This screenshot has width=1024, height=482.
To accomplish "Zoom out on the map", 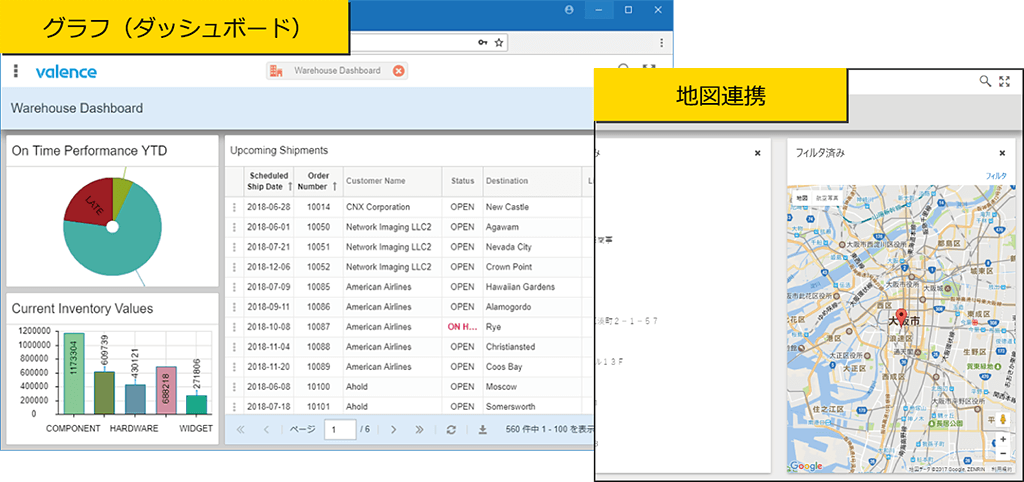I will pyautogui.click(x=1003, y=453).
